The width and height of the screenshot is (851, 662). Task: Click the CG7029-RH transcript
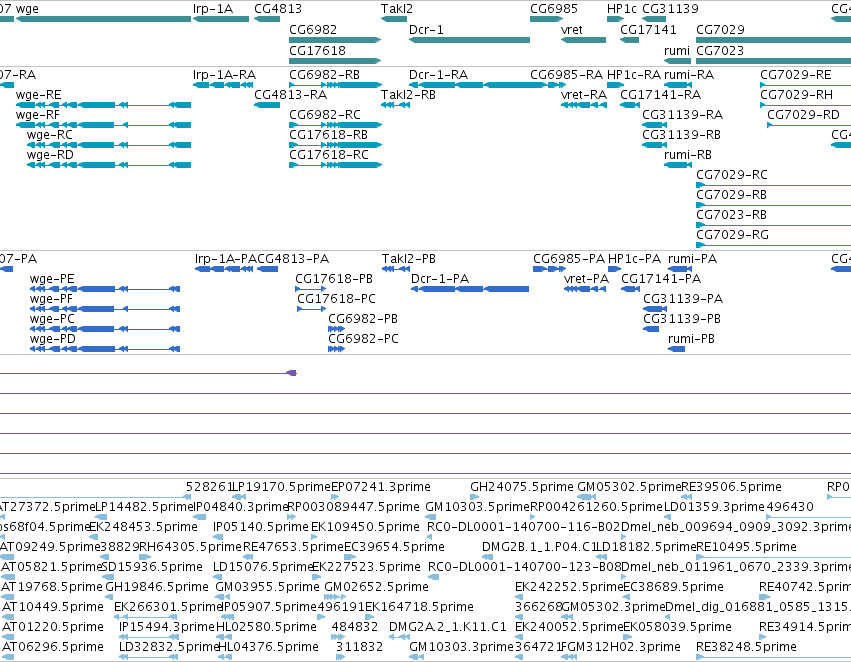pyautogui.click(x=805, y=105)
